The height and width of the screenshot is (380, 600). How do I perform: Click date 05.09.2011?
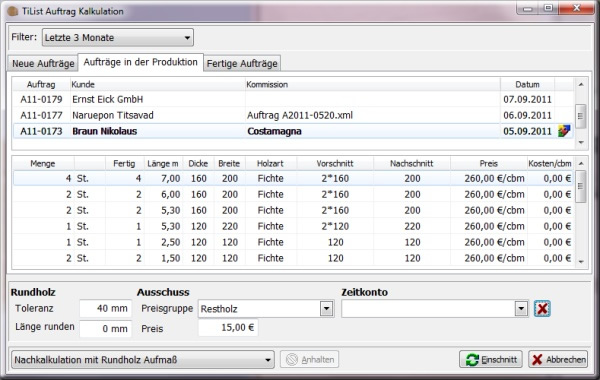pos(527,131)
